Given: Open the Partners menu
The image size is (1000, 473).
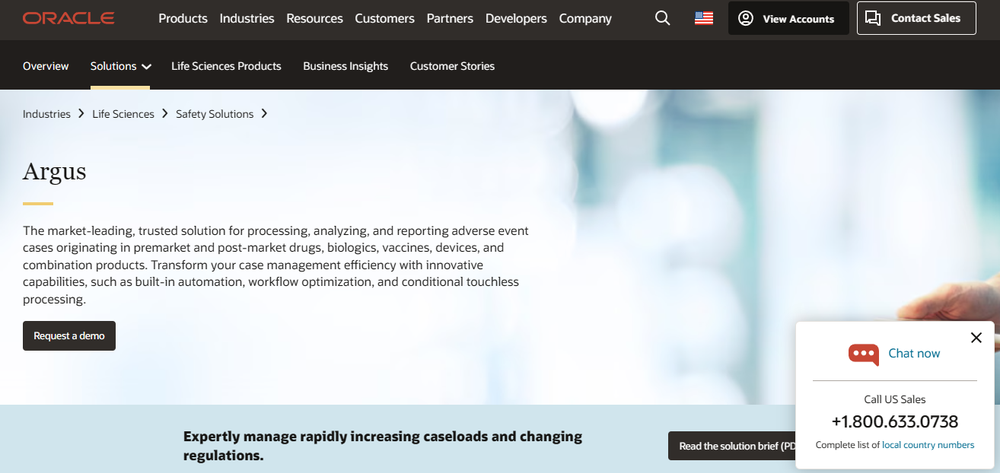Looking at the screenshot, I should pos(450,18).
